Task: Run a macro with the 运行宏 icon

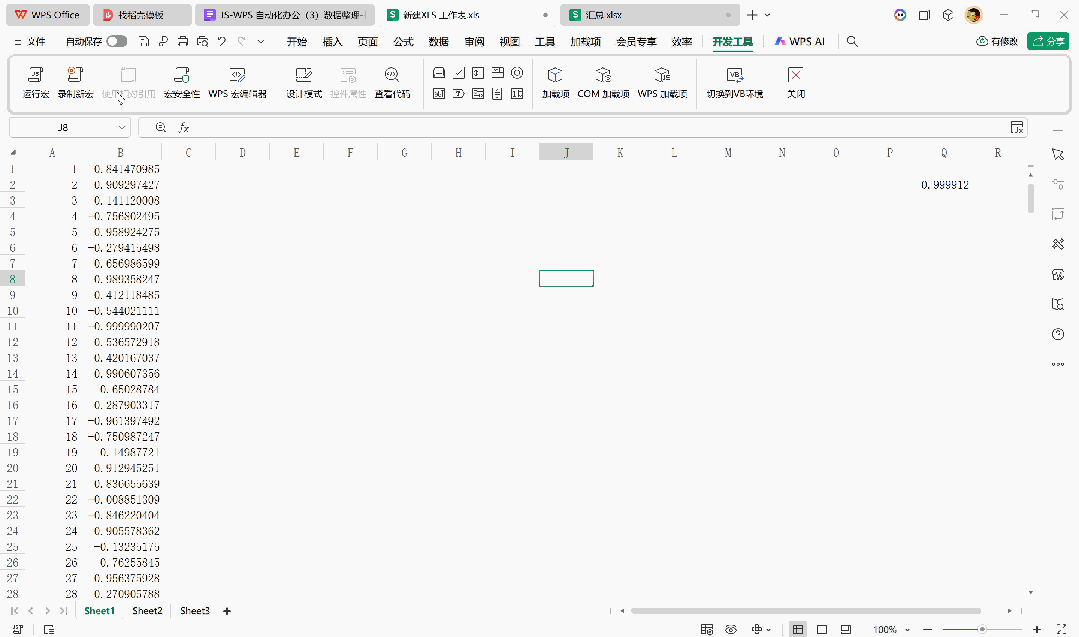Action: (x=34, y=80)
